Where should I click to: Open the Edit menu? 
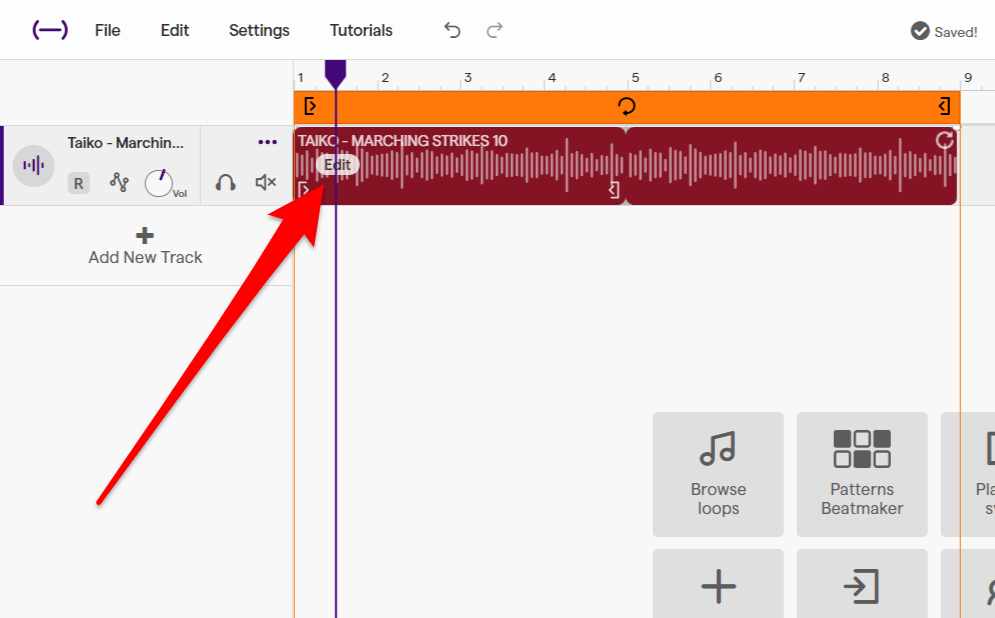pos(175,30)
